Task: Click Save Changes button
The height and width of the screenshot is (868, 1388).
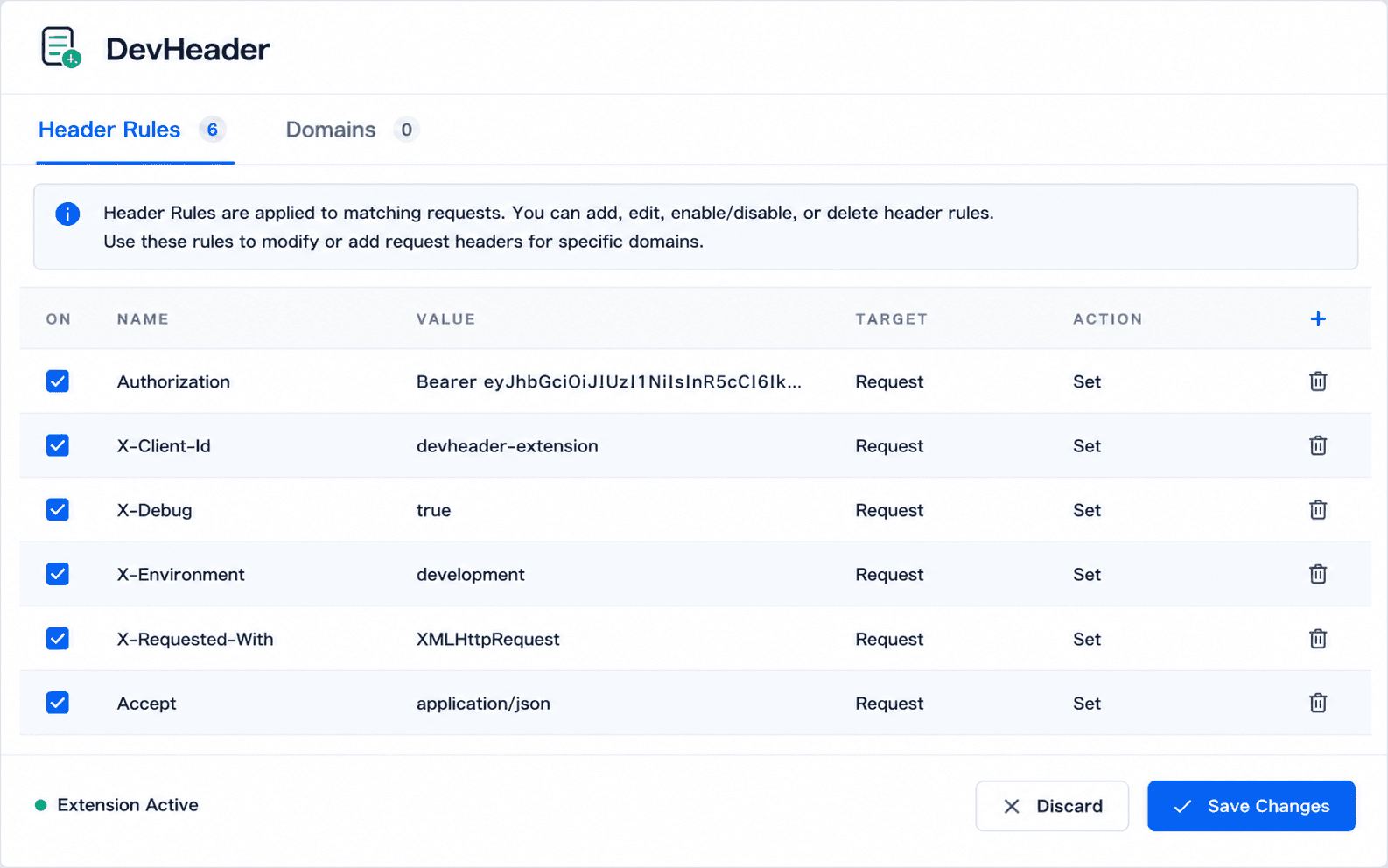Action: point(1251,806)
